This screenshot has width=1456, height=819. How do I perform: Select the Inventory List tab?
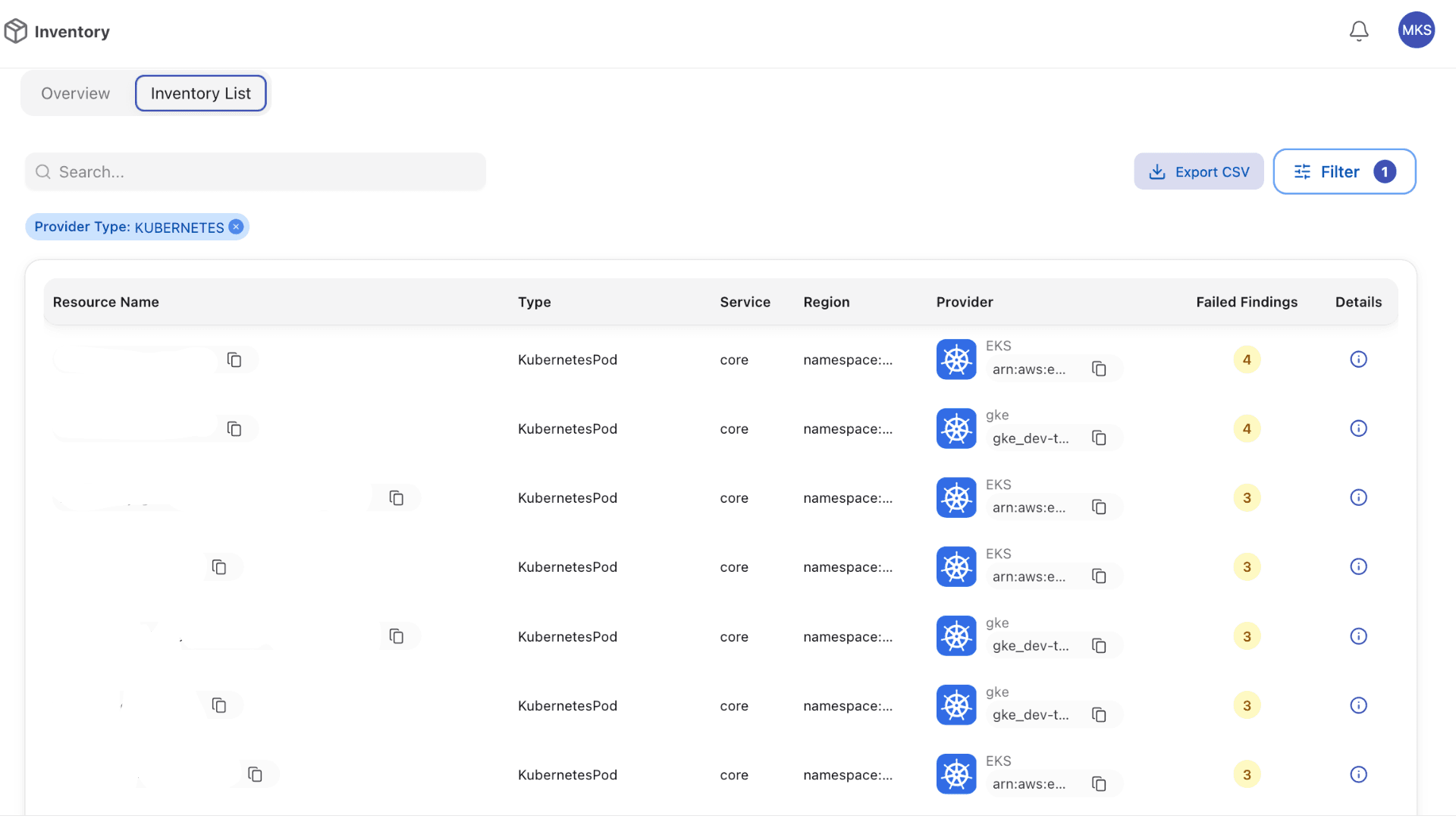[x=200, y=93]
